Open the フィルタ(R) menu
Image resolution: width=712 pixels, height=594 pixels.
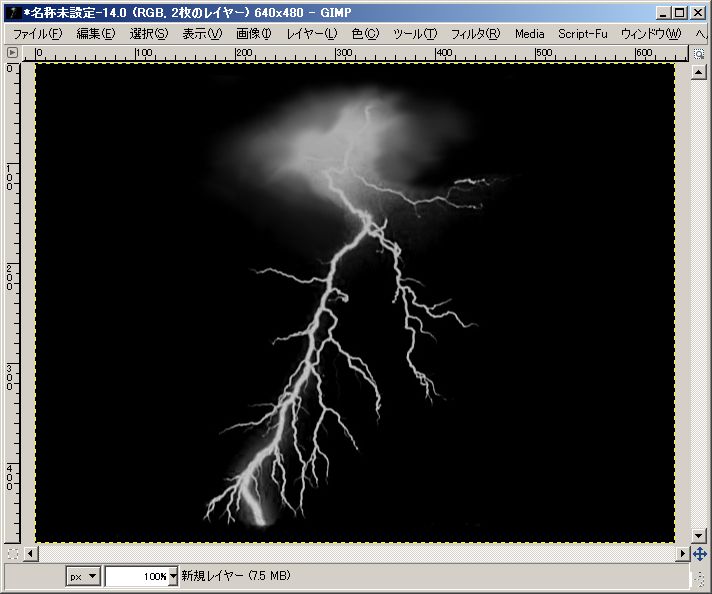click(x=475, y=34)
